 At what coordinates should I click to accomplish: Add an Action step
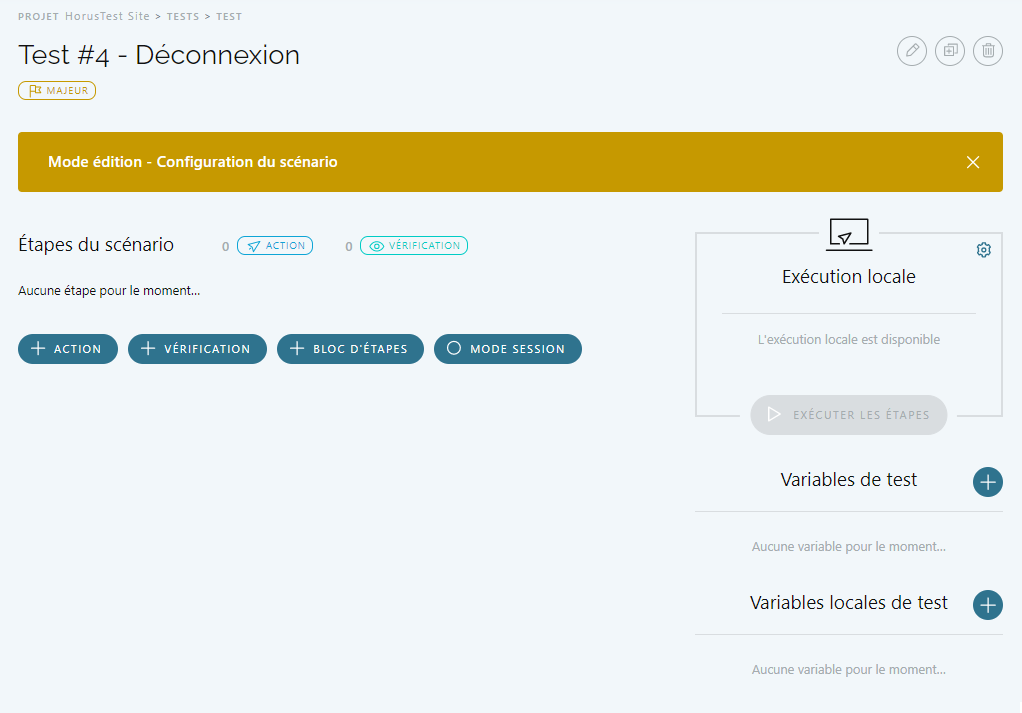68,349
